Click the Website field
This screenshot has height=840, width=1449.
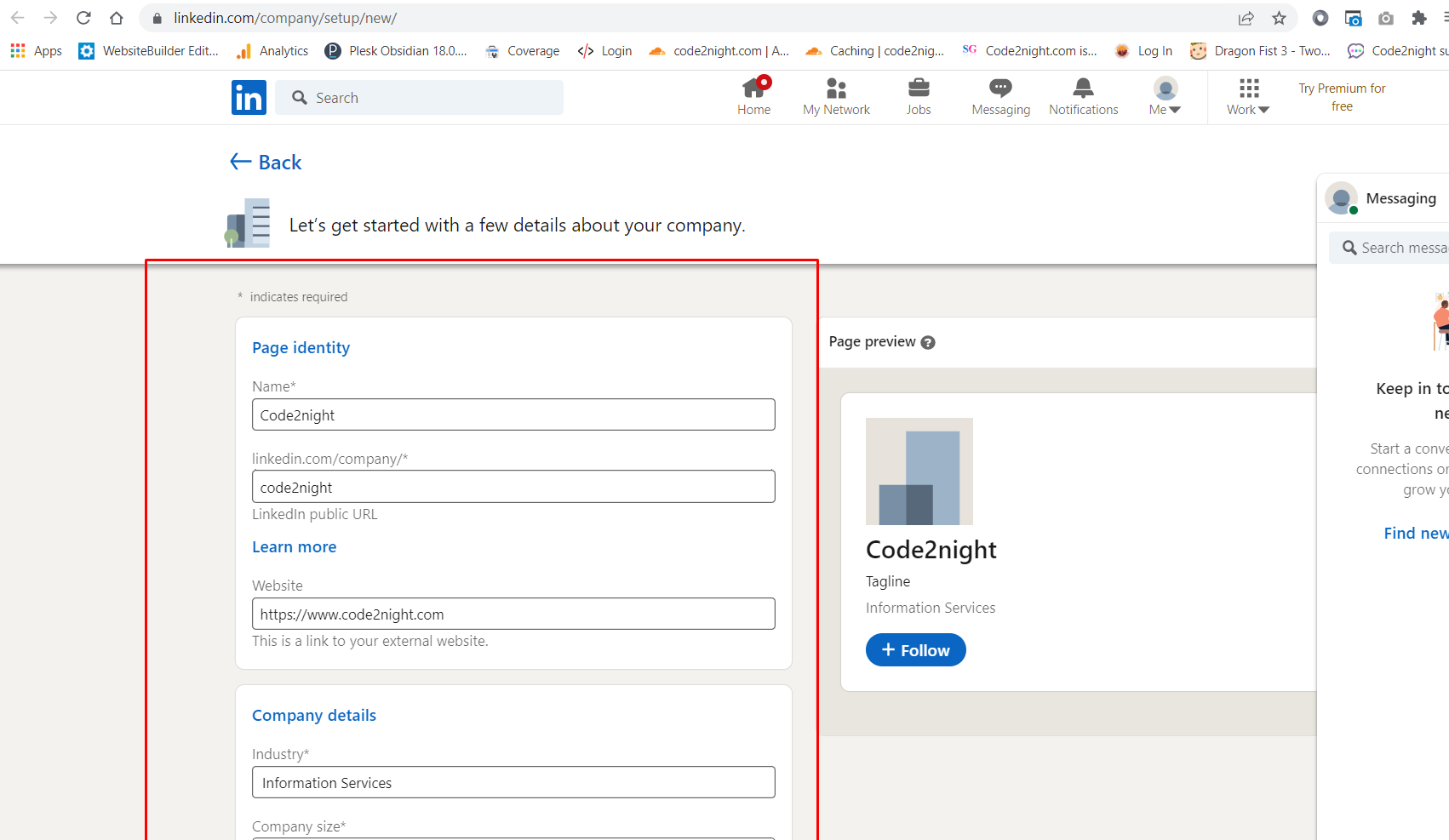(513, 614)
